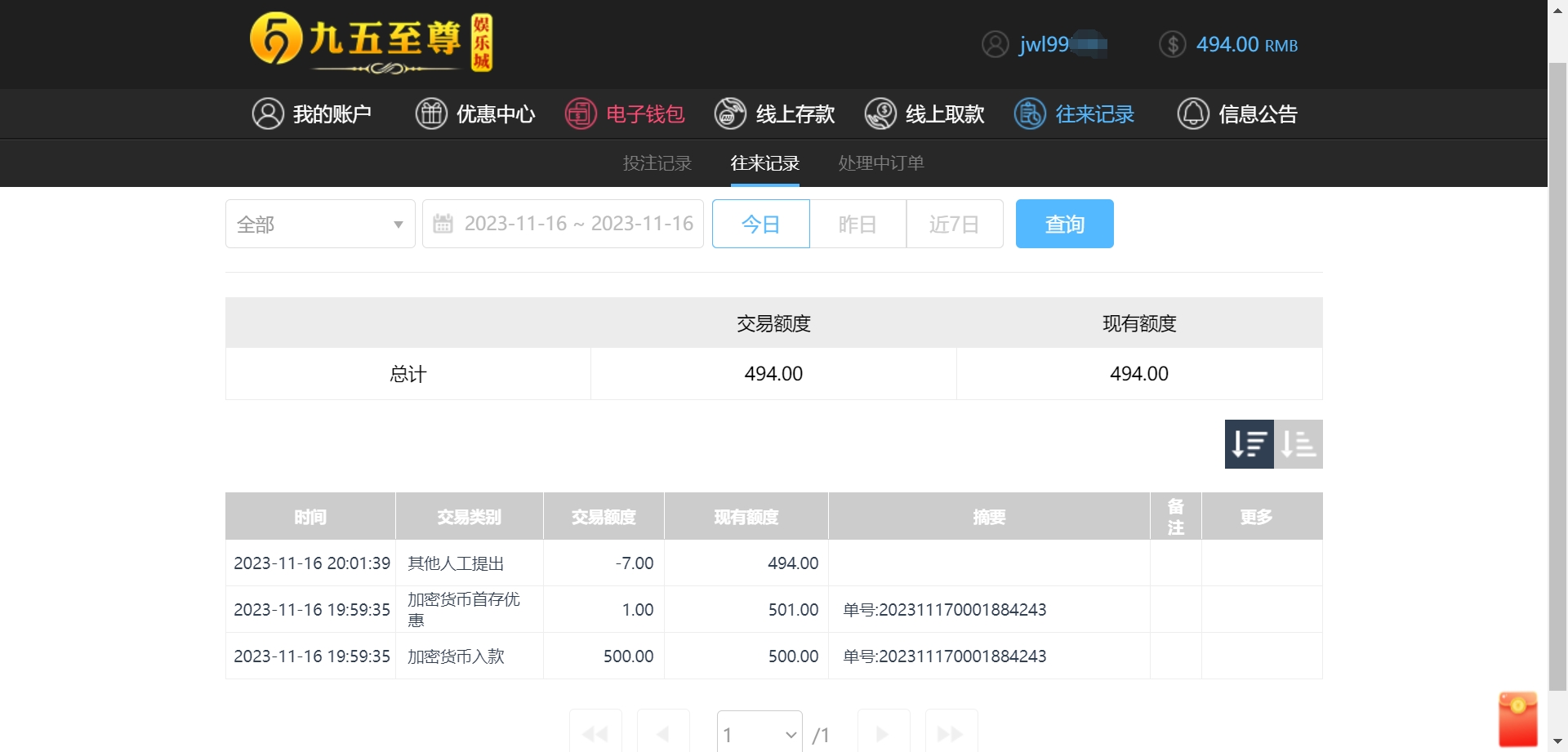Click the 查询 search button

(x=1064, y=224)
